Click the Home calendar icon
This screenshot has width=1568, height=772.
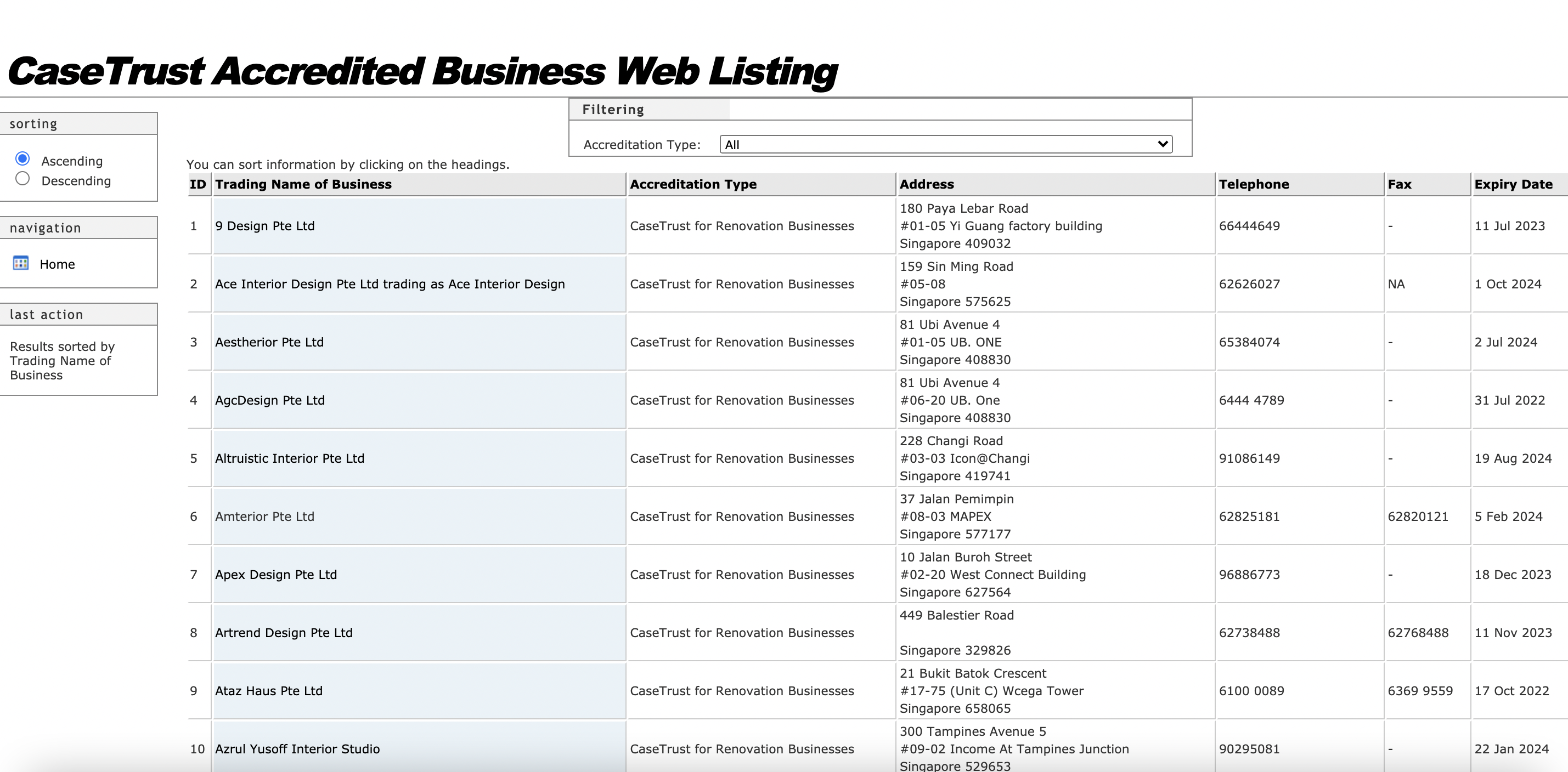click(x=21, y=263)
